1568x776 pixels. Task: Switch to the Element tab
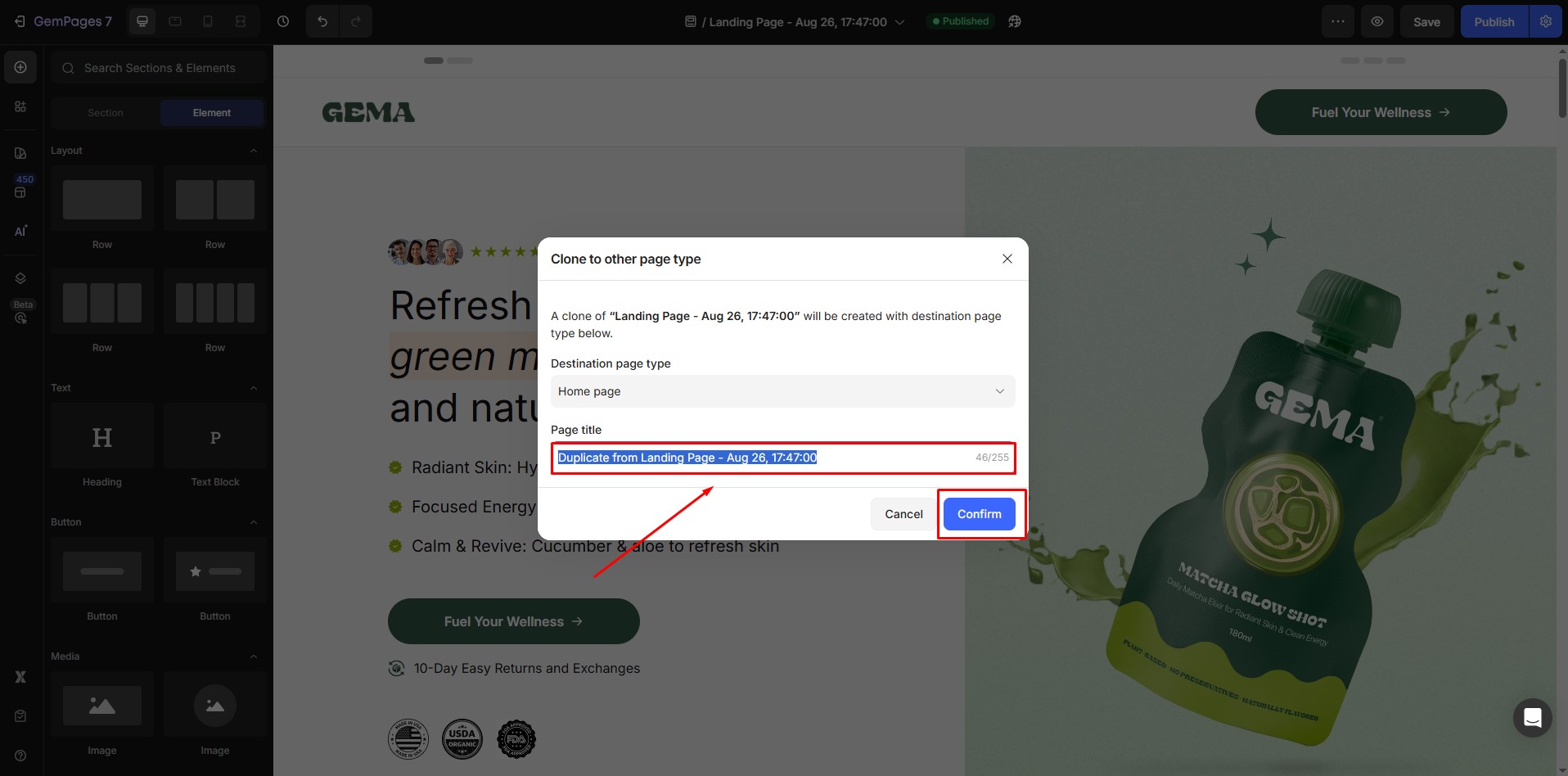click(x=212, y=112)
